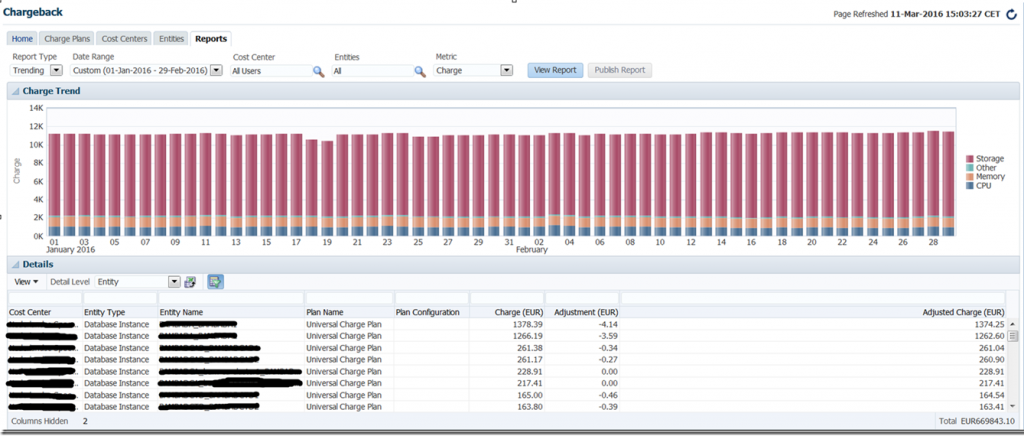Open the Detail Level dropdown
The width and height of the screenshot is (1024, 436).
[x=174, y=282]
